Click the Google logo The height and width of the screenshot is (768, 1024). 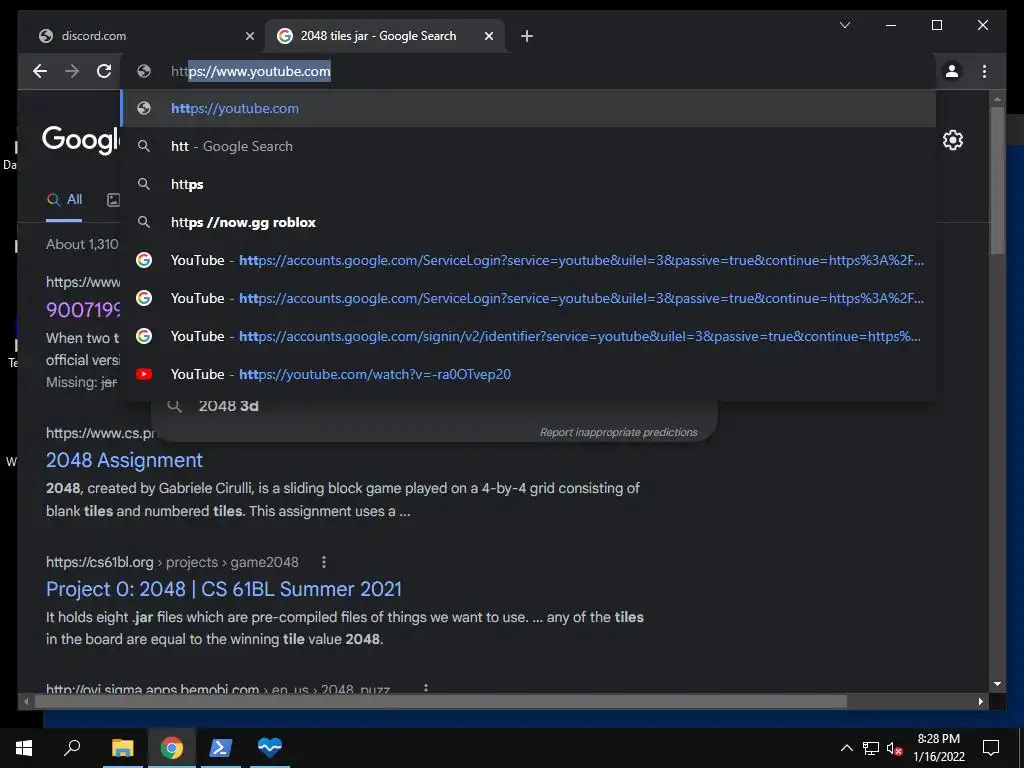coord(81,140)
